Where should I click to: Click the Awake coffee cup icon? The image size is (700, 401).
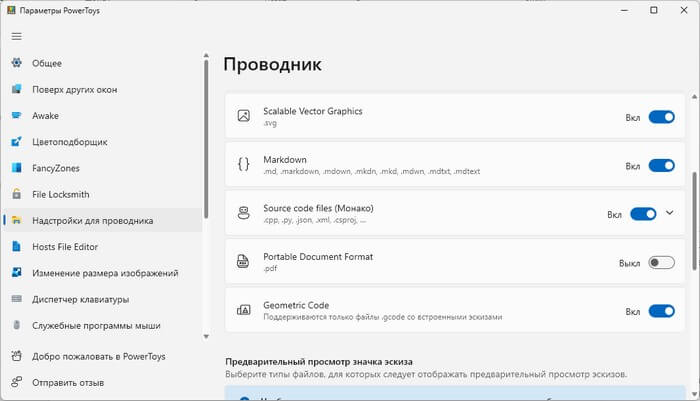[x=17, y=116]
